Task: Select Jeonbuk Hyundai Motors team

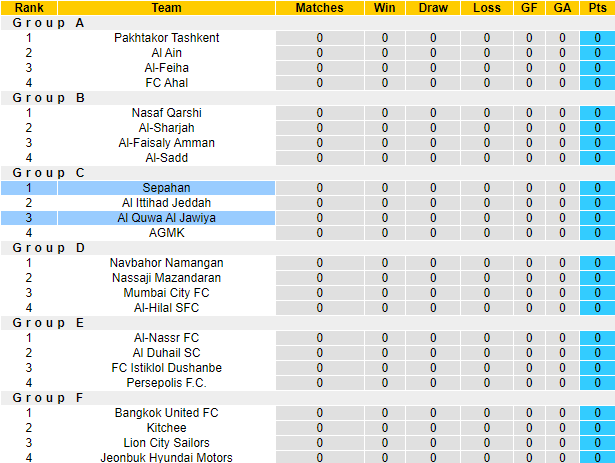Action: point(166,458)
